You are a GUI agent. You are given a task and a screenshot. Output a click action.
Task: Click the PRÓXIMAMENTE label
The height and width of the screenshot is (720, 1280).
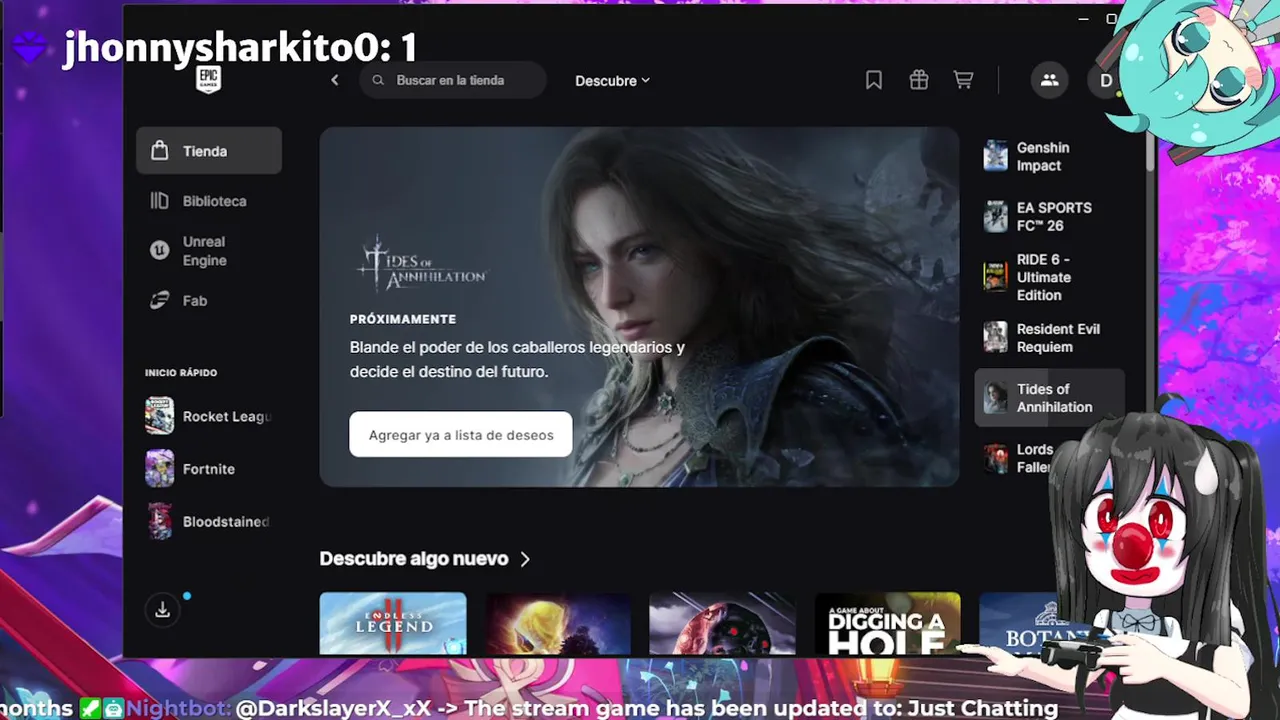(403, 319)
